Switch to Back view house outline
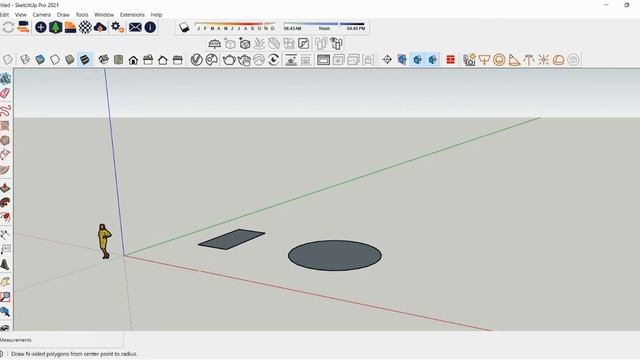 (x=162, y=60)
